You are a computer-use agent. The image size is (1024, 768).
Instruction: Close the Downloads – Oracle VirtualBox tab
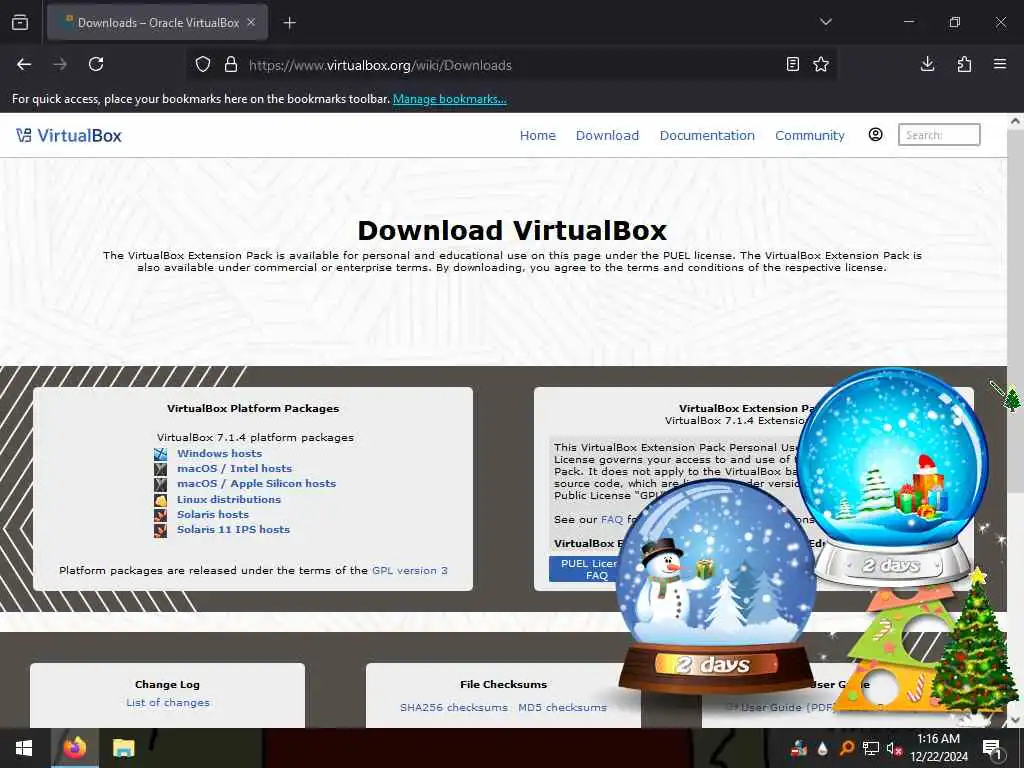click(251, 22)
